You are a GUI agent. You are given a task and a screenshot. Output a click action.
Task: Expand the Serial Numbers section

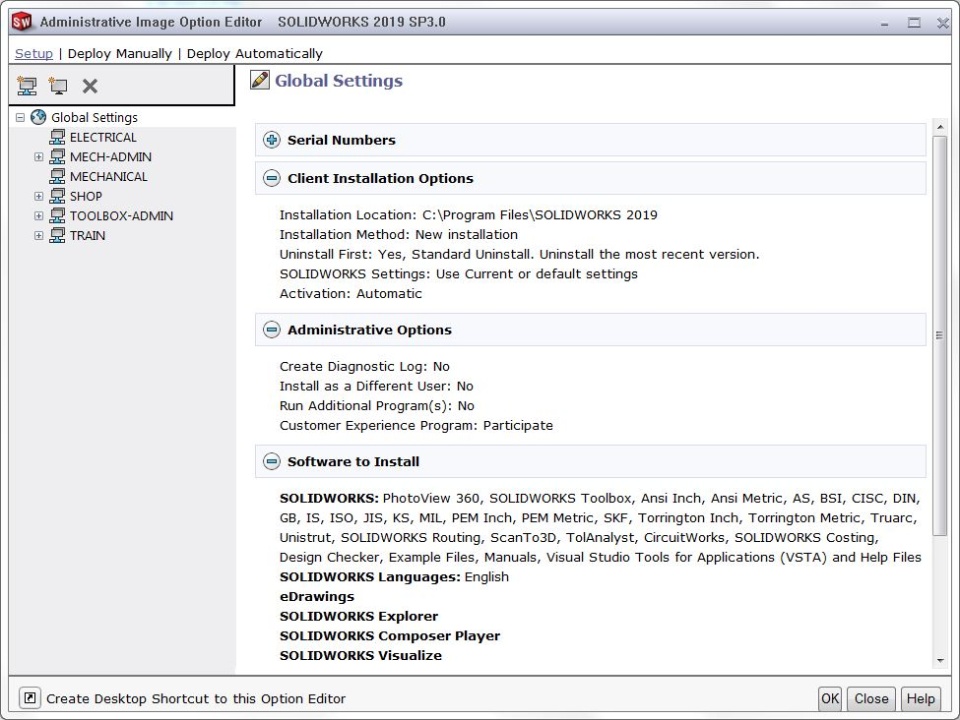click(x=271, y=140)
